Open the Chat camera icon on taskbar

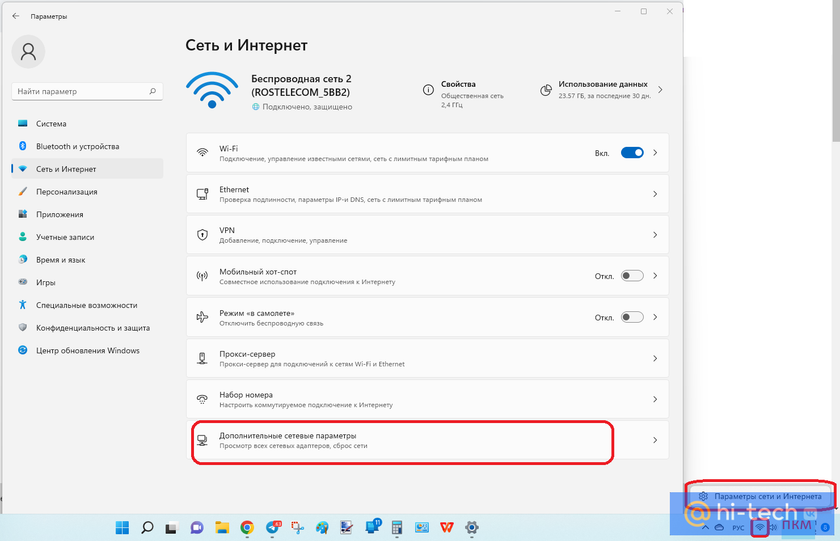coord(197,528)
